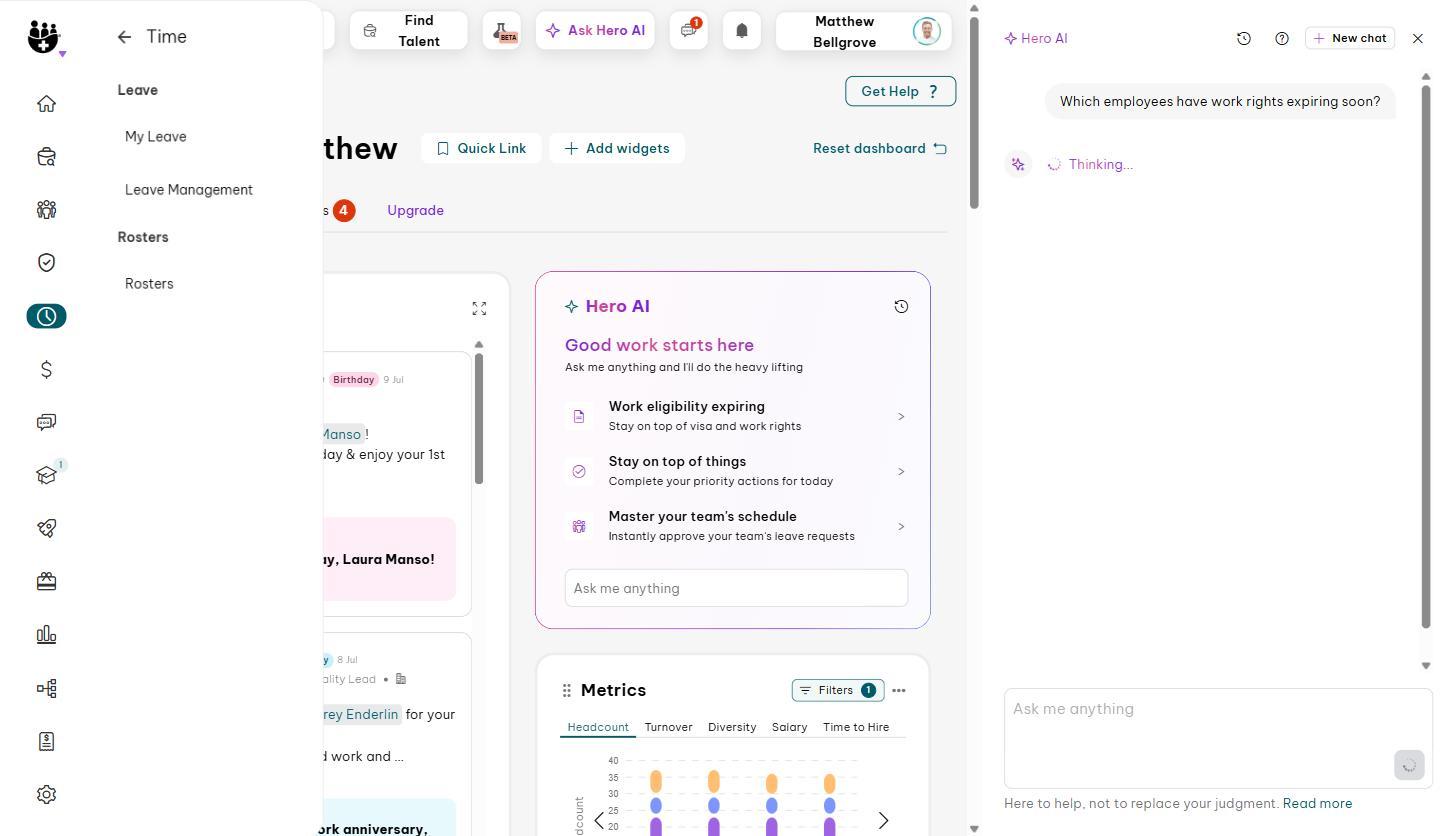Open the Metrics Filters dropdown

tap(838, 690)
